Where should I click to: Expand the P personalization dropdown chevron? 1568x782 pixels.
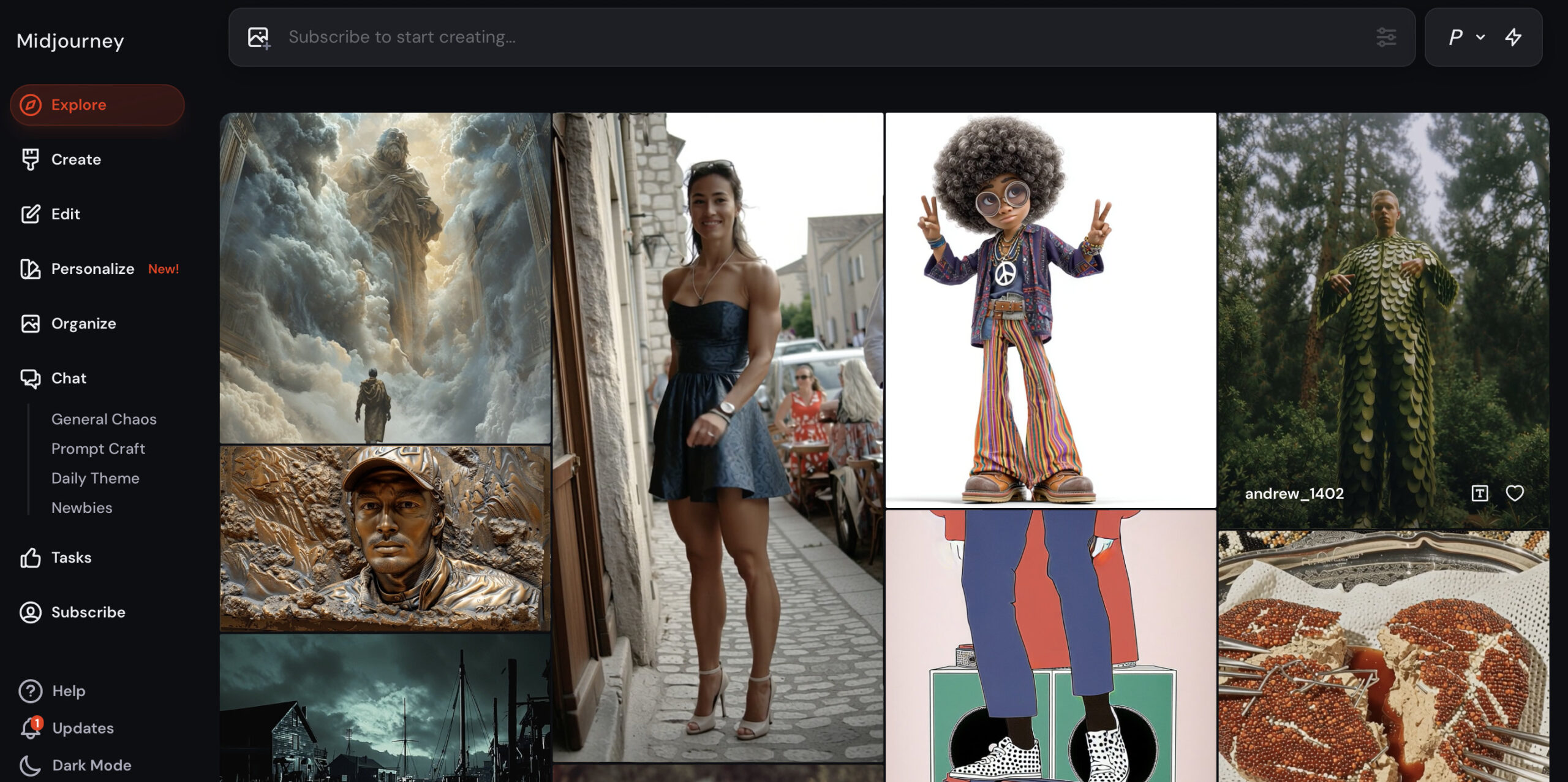(x=1480, y=37)
